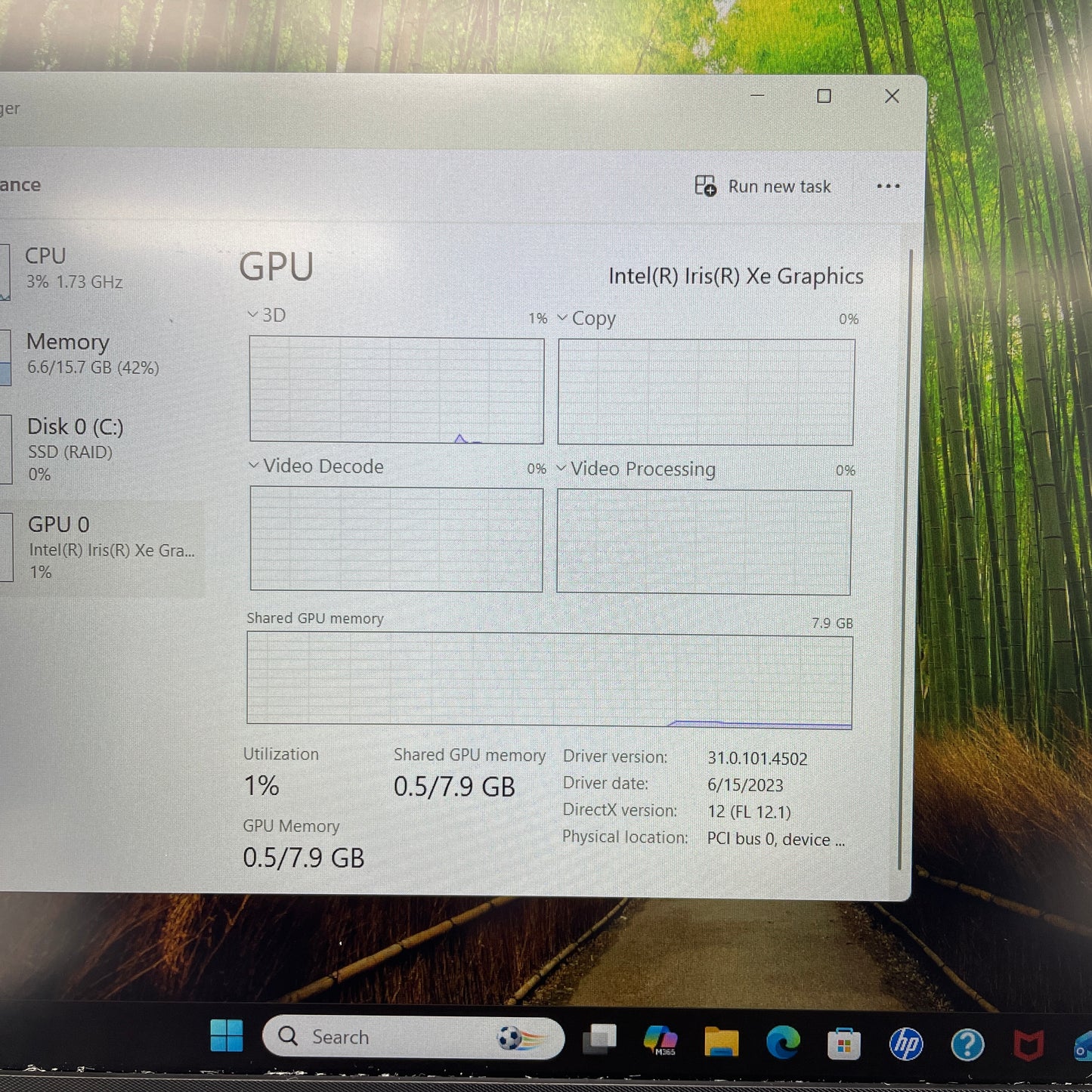Expand the 3D engine dropdown
Image resolution: width=1092 pixels, height=1092 pixels.
[x=253, y=314]
